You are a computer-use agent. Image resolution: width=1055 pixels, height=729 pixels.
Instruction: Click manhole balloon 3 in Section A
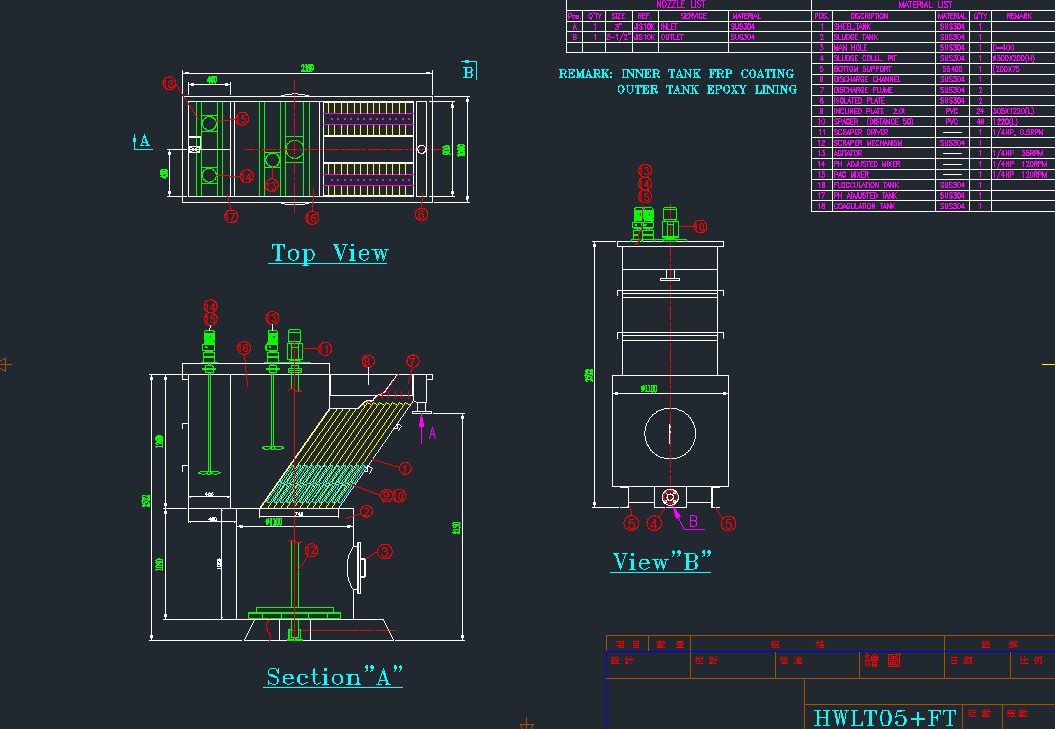pos(383,551)
